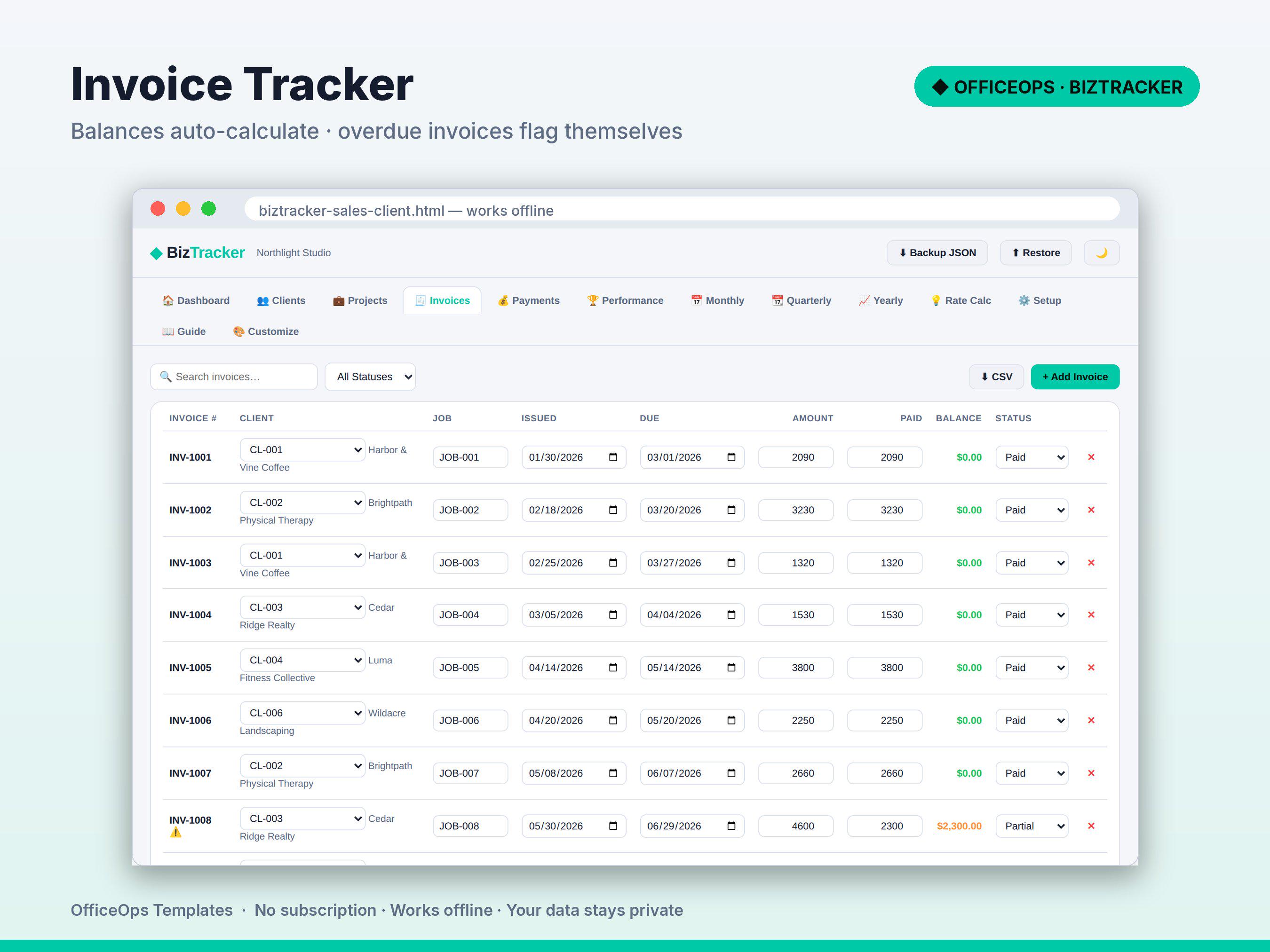This screenshot has height=952, width=1270.
Task: Open calendar picker for INV-1001 issued date
Action: click(613, 457)
